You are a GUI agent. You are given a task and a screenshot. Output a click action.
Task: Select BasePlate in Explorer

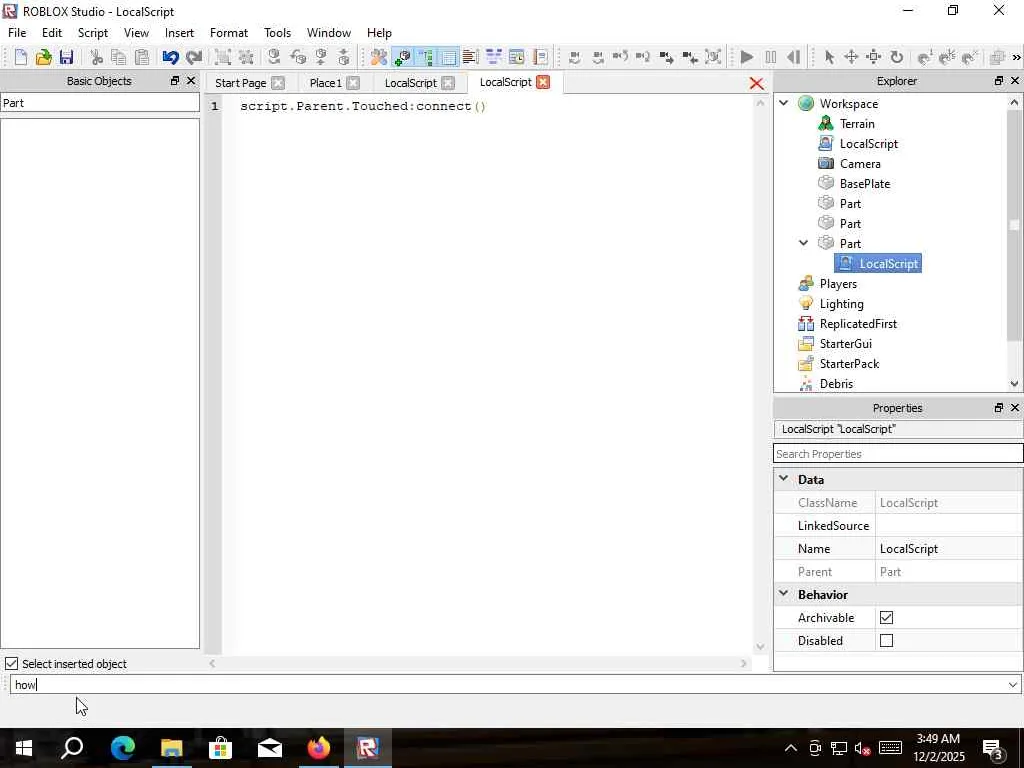(x=865, y=184)
